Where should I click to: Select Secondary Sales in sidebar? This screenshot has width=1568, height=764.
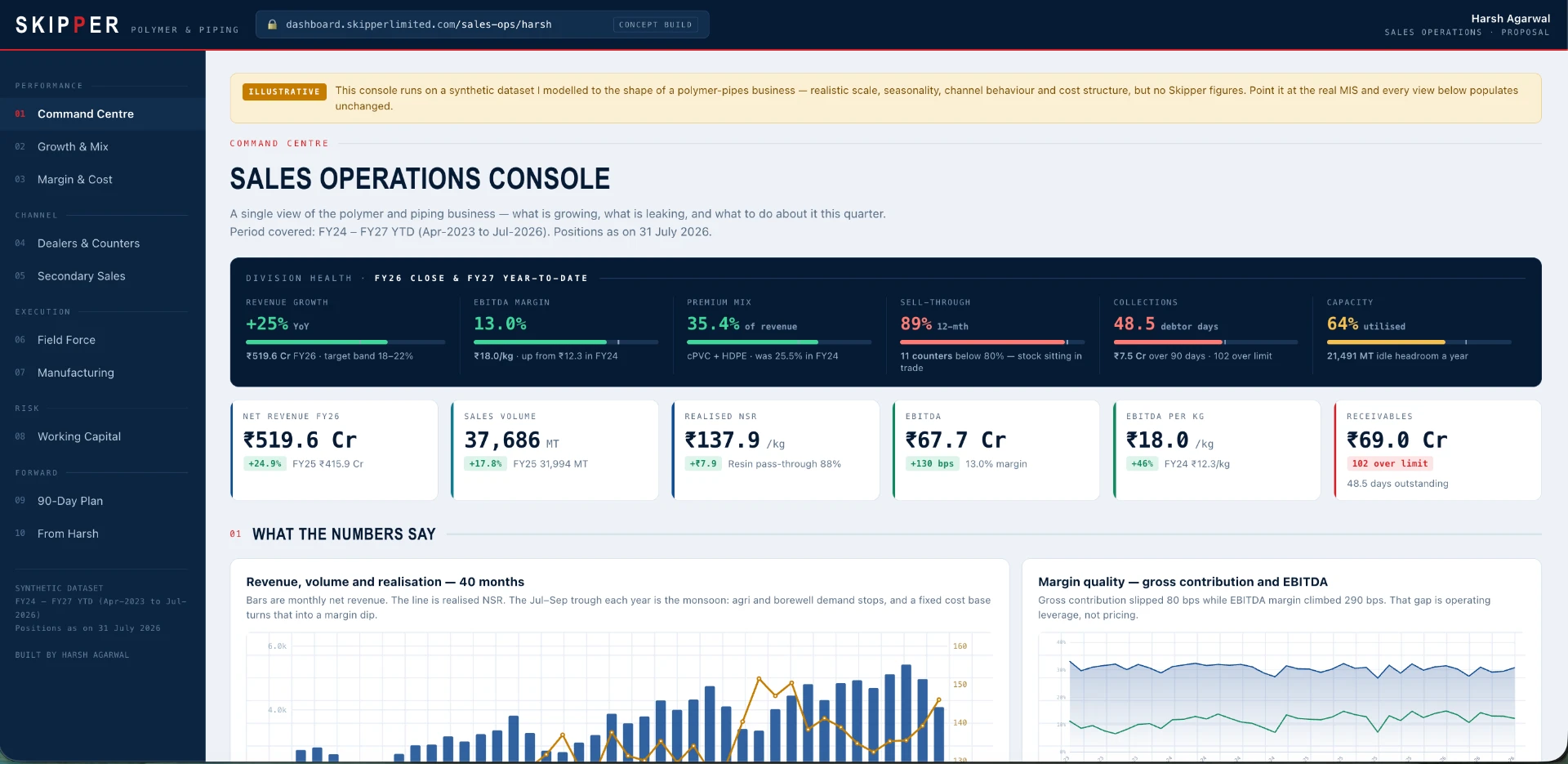pyautogui.click(x=103, y=276)
